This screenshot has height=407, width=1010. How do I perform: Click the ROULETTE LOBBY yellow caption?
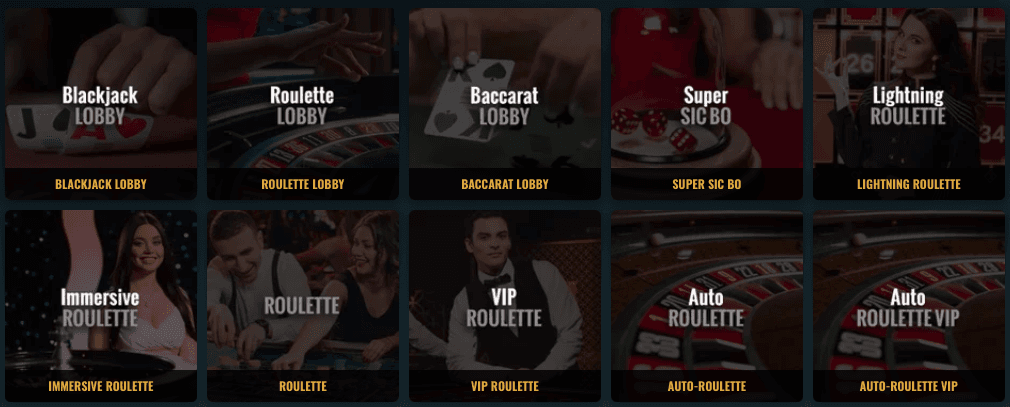coord(303,184)
